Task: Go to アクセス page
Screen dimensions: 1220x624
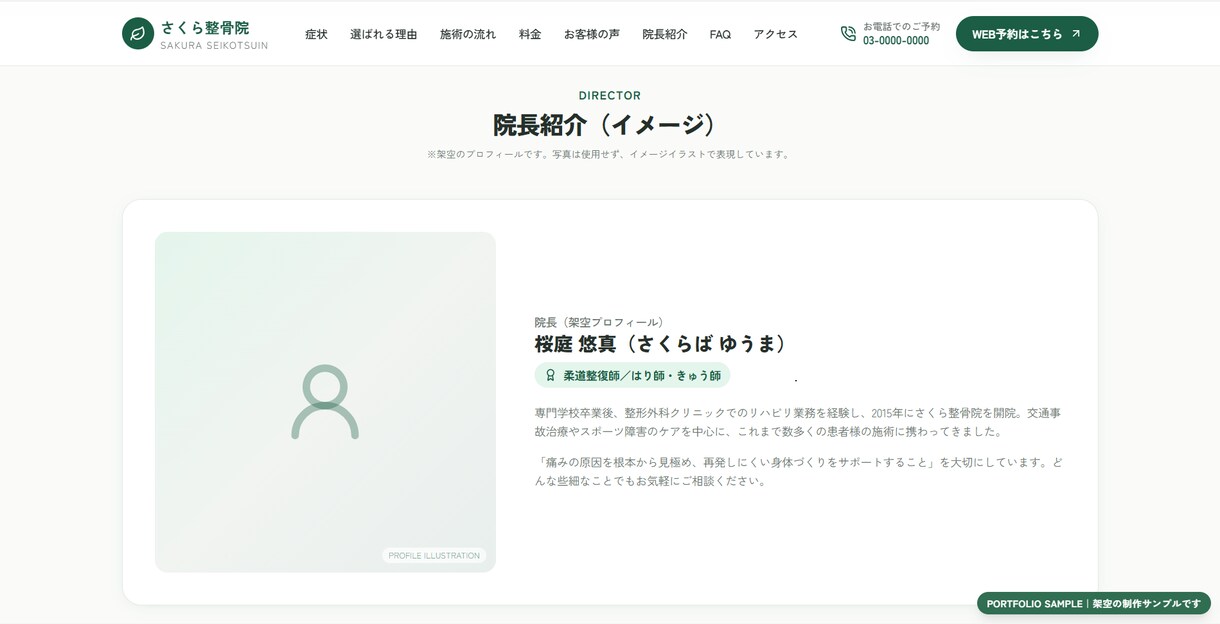Action: [776, 34]
